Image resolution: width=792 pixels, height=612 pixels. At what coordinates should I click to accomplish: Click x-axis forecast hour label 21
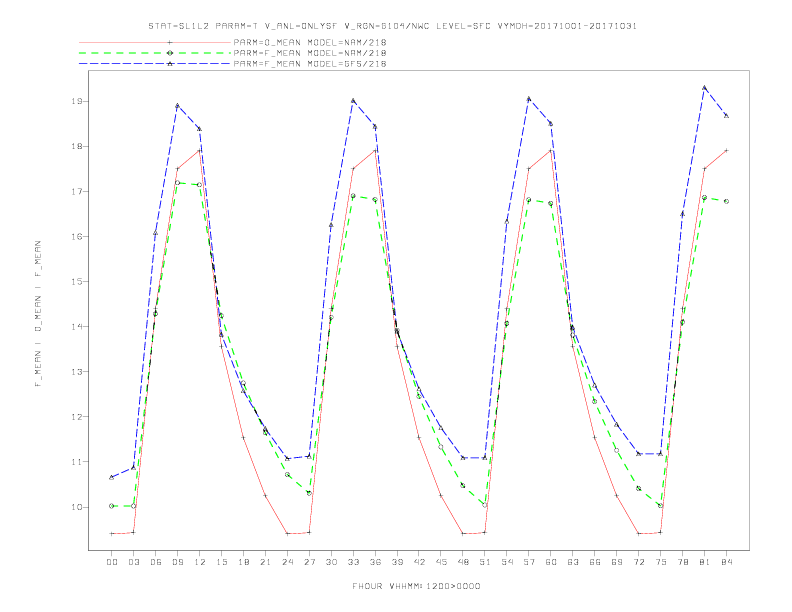[x=265, y=562]
